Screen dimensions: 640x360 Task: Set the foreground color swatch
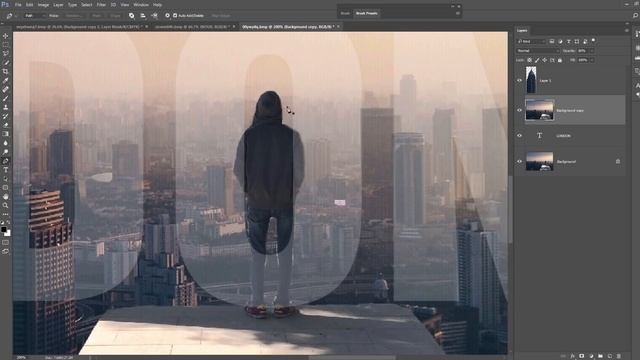4,229
